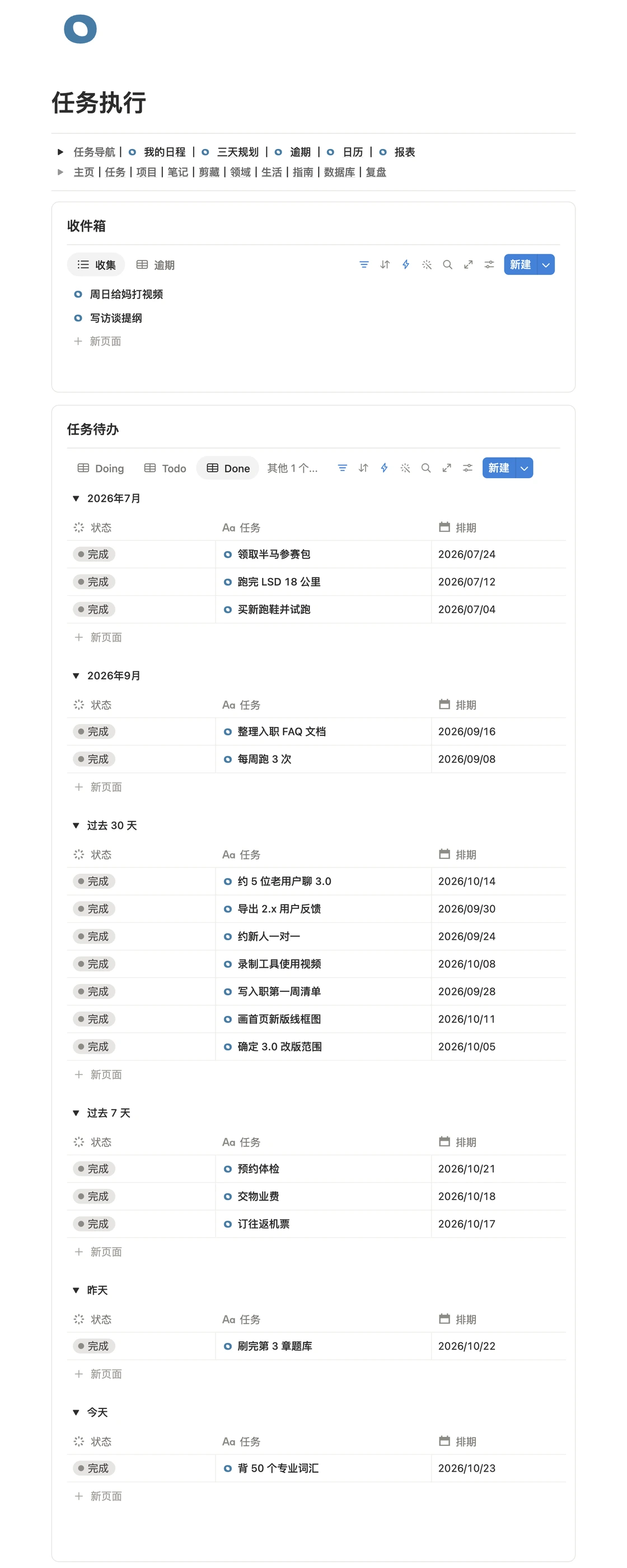The width and height of the screenshot is (627, 1568).
Task: Click 新建 button in 收件箱
Action: click(x=521, y=264)
